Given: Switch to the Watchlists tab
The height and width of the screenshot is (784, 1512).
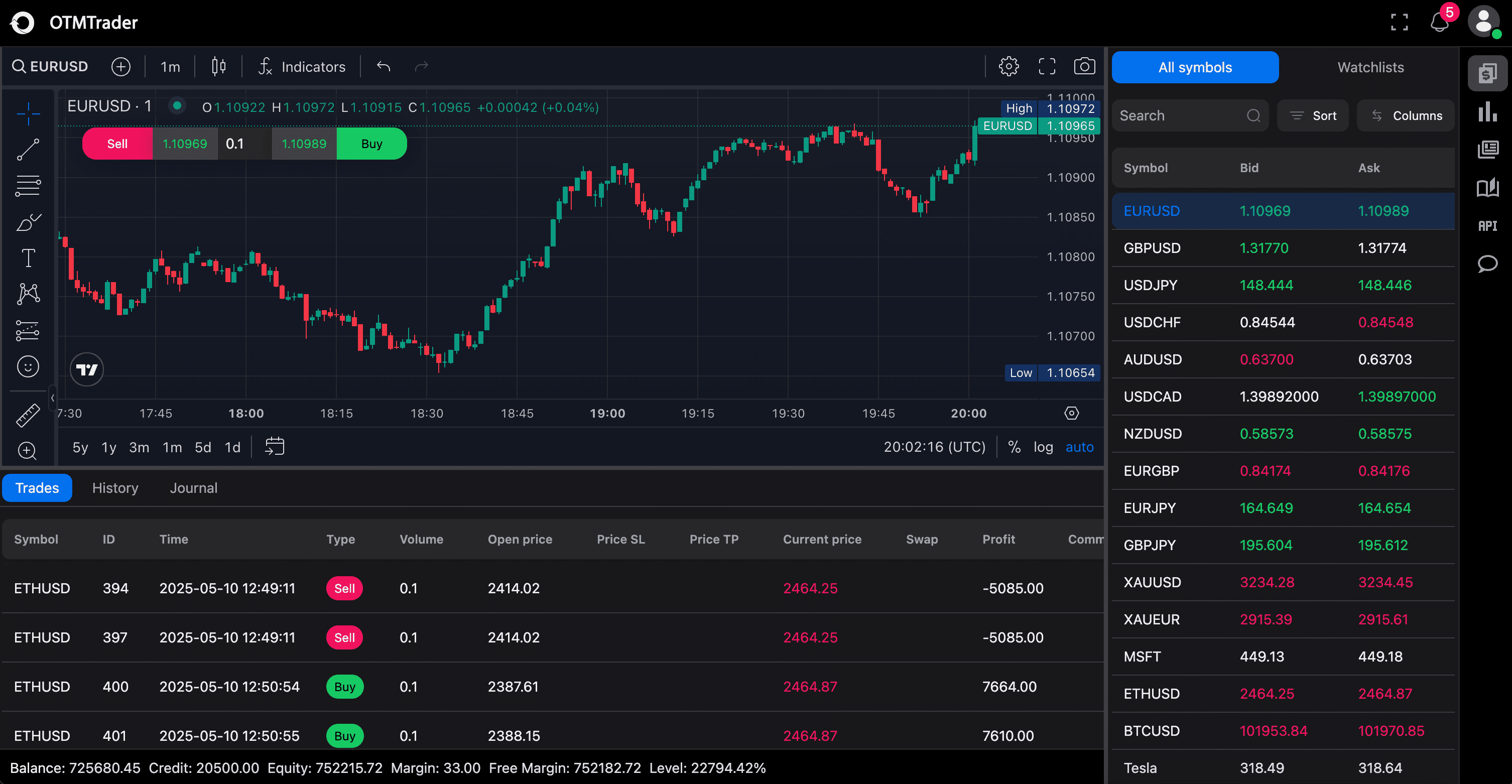Looking at the screenshot, I should (1370, 67).
